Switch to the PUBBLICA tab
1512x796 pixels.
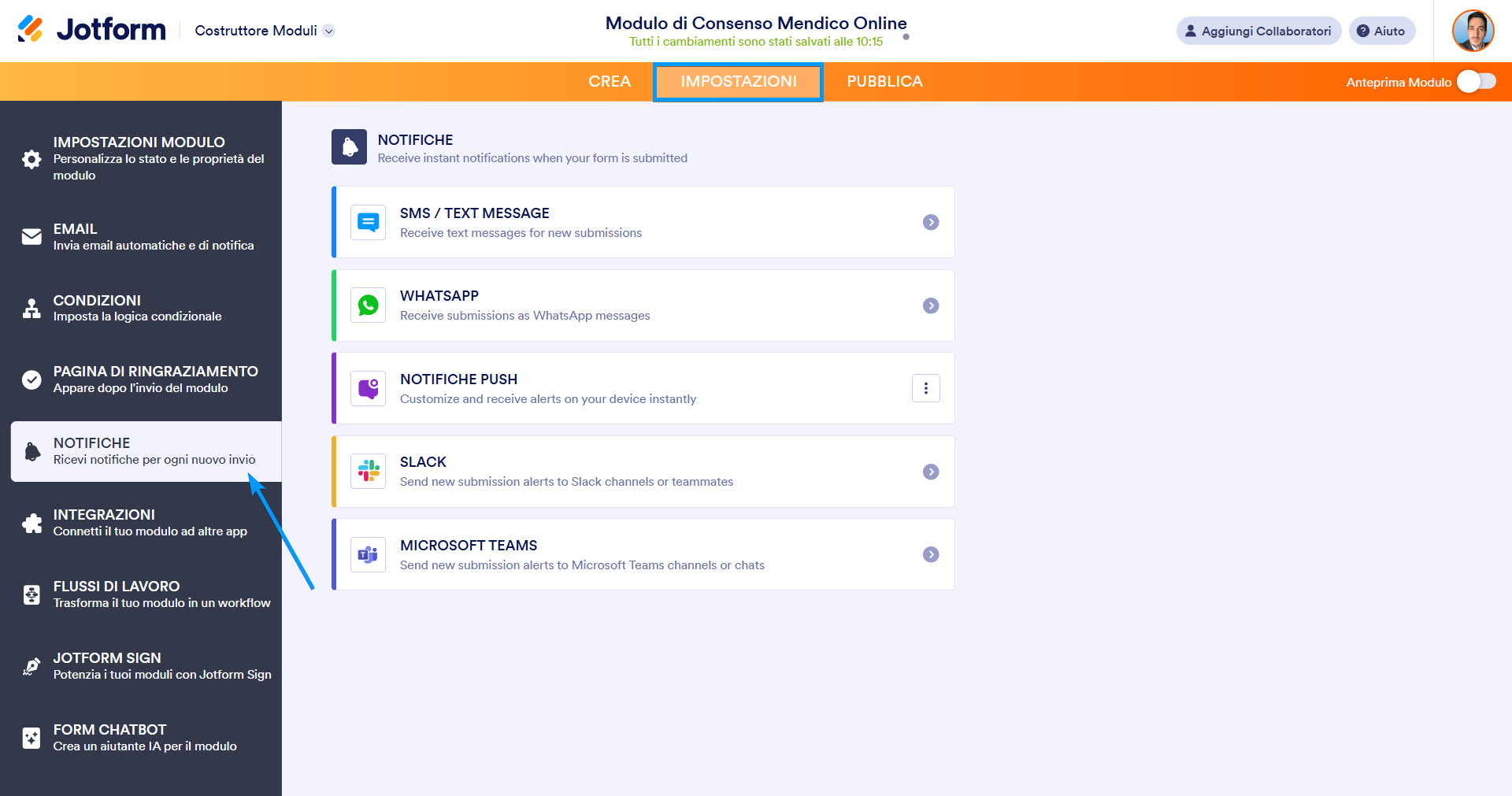(884, 82)
